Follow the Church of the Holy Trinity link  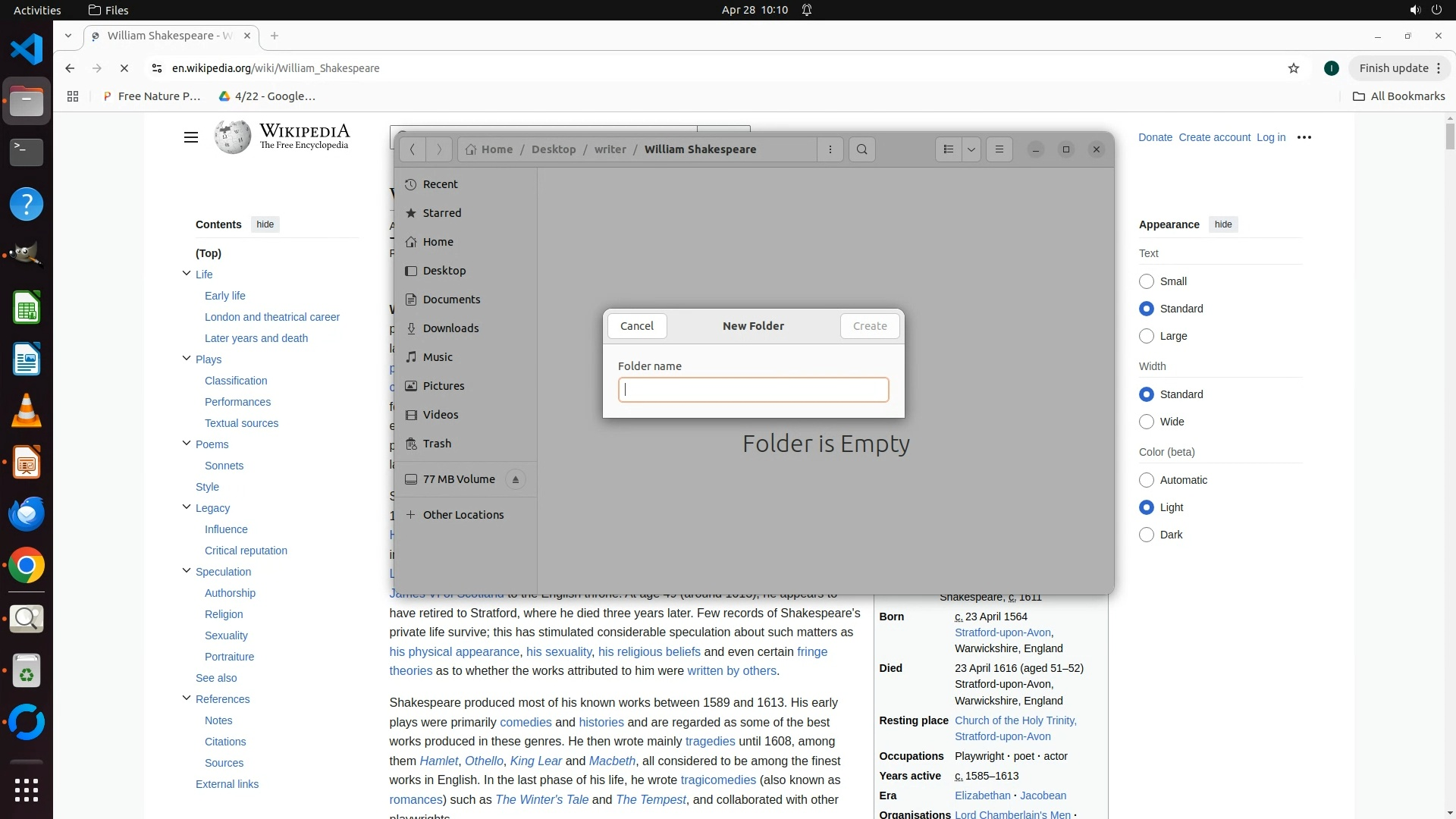coord(1015,720)
